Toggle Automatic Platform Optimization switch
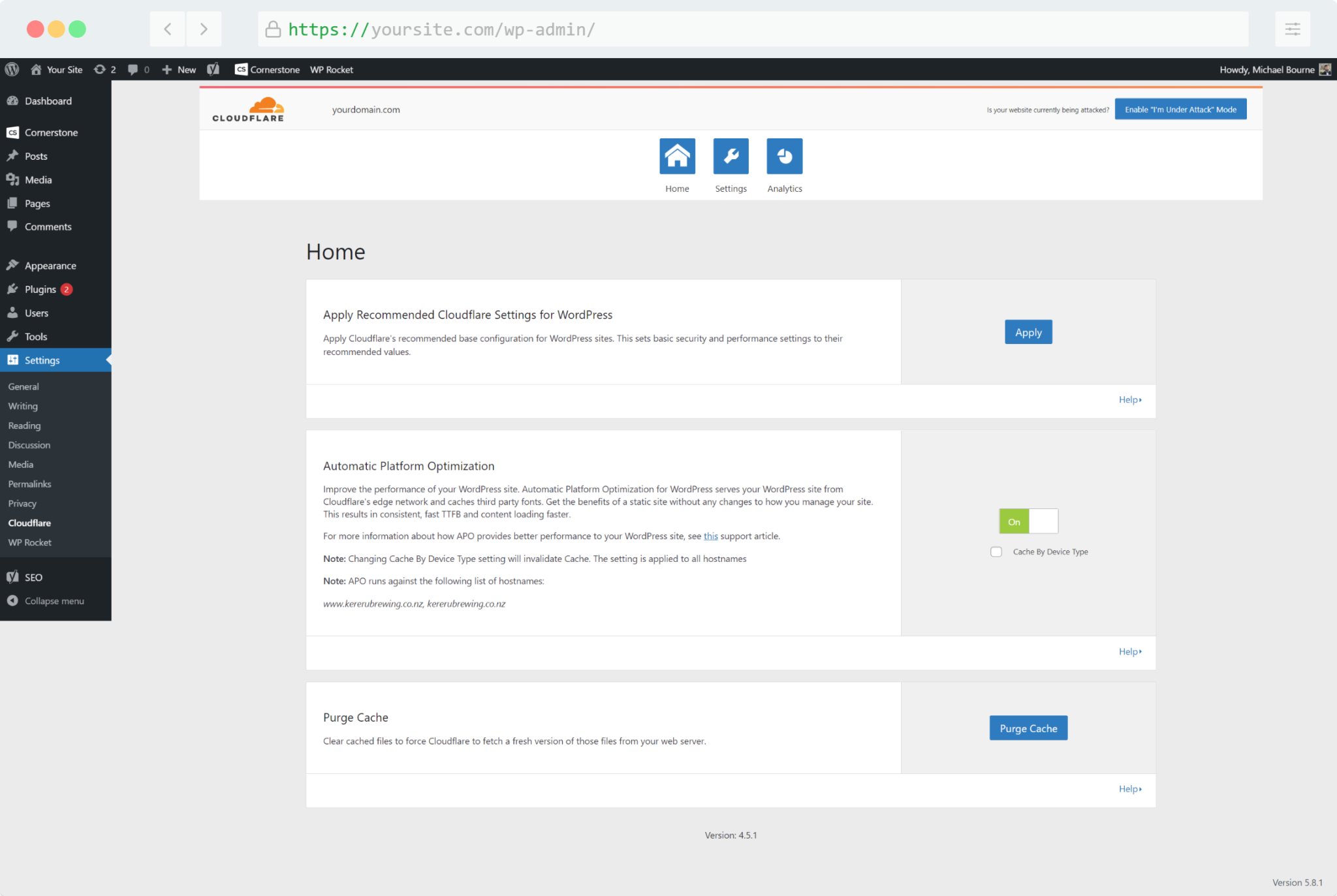 point(1028,521)
